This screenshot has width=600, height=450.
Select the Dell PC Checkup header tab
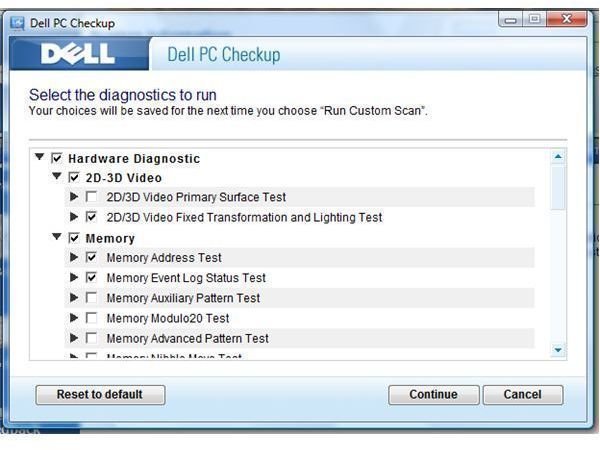click(216, 55)
